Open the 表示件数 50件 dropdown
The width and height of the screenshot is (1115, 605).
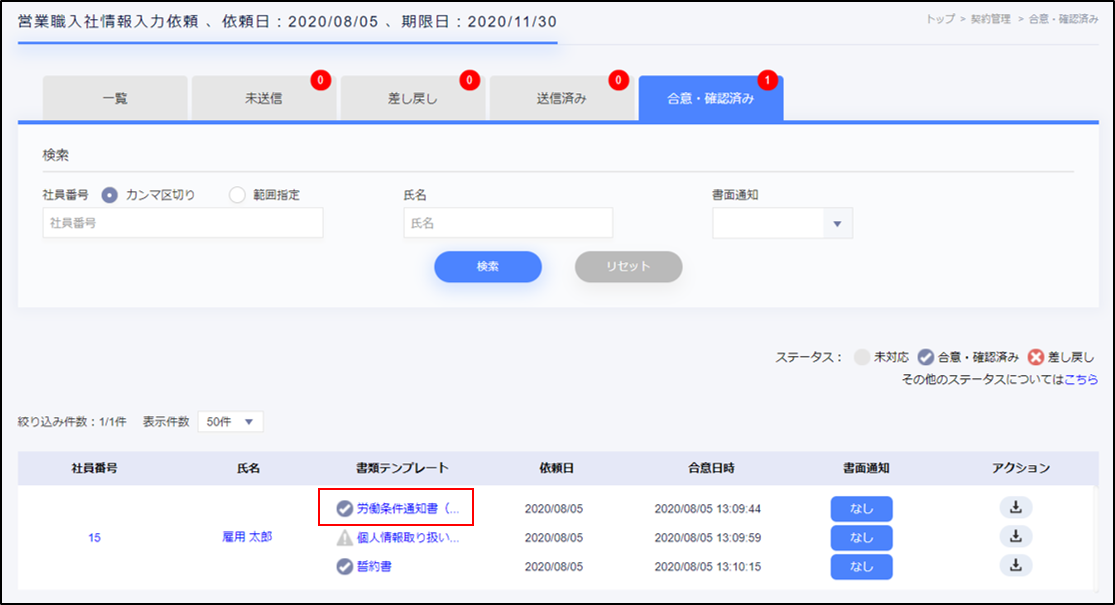(x=230, y=422)
